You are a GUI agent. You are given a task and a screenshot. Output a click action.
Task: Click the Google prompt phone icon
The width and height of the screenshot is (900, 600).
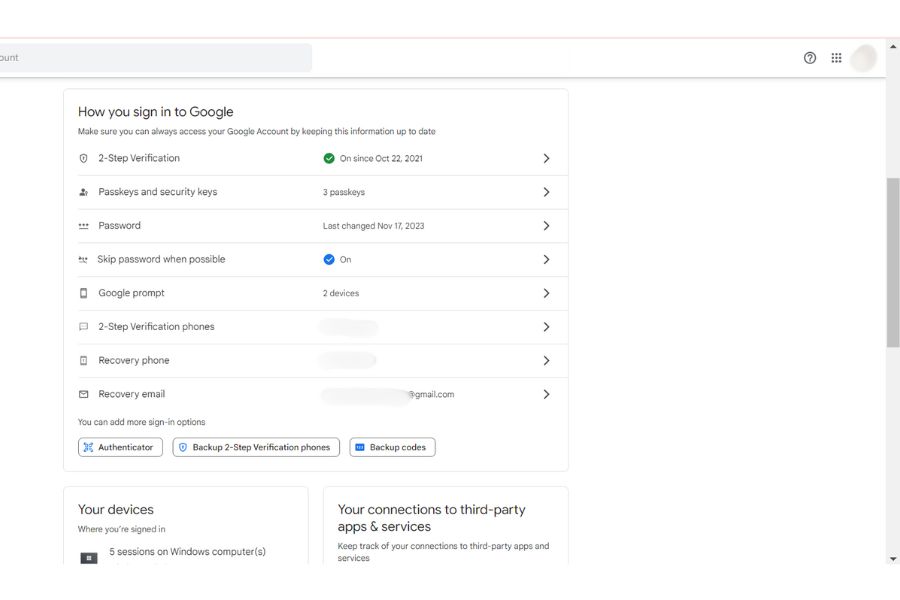point(84,293)
